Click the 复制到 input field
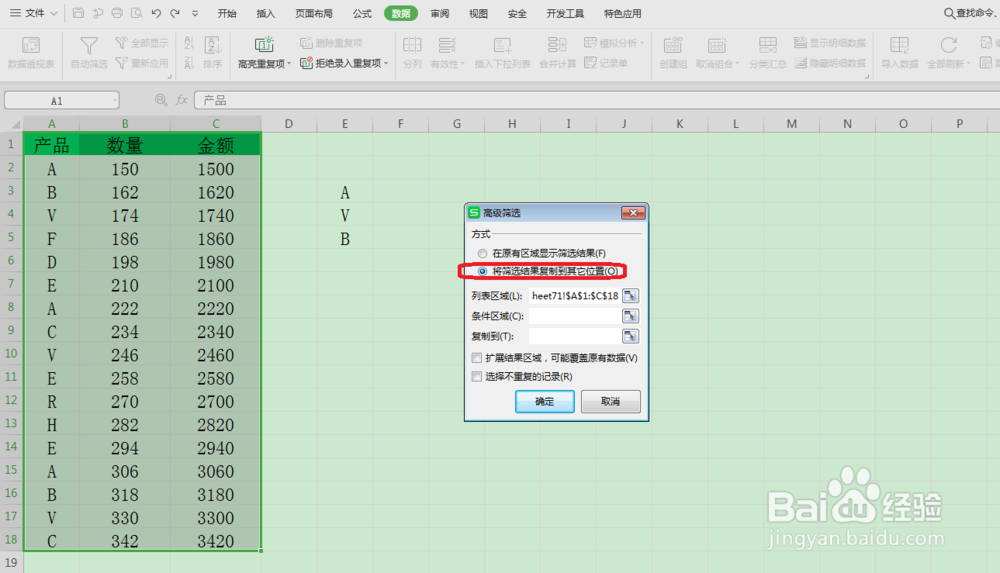The width and height of the screenshot is (1000, 573). pyautogui.click(x=575, y=336)
